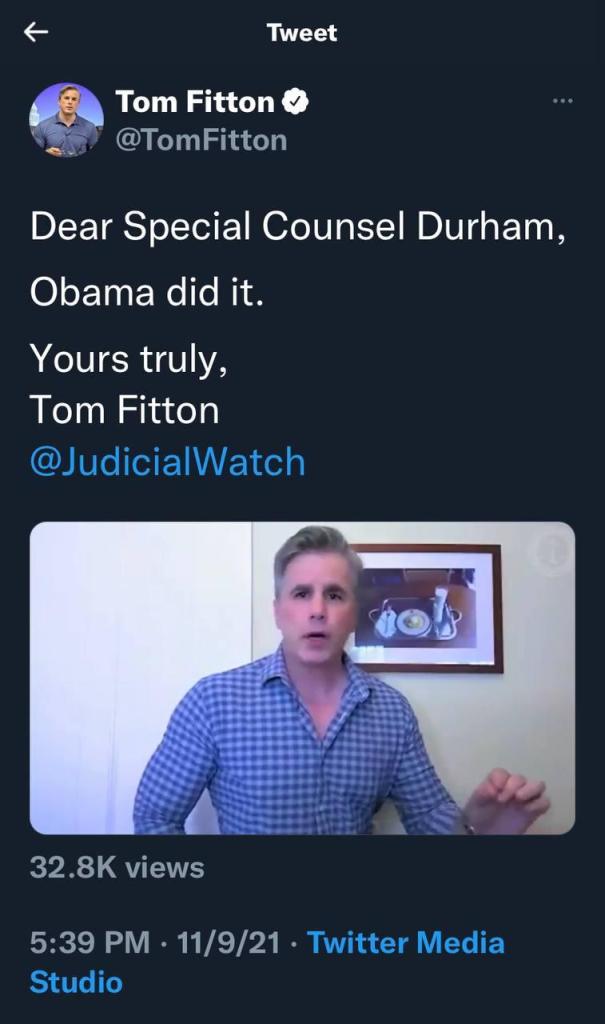The image size is (605, 1024).
Task: Tap Tom Fitton's profile avatar
Action: (67, 120)
